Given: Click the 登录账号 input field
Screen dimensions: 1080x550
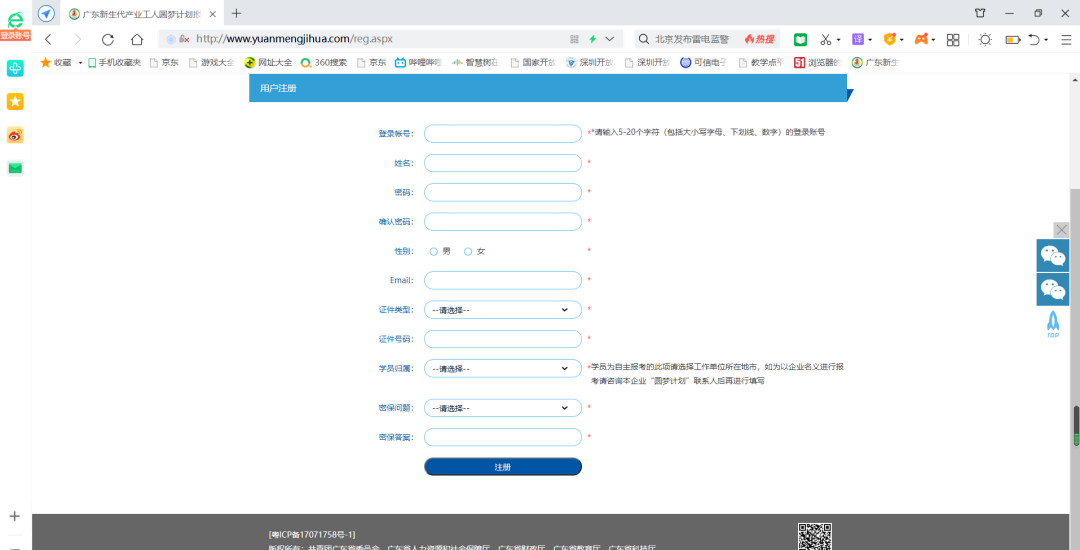Looking at the screenshot, I should (502, 133).
